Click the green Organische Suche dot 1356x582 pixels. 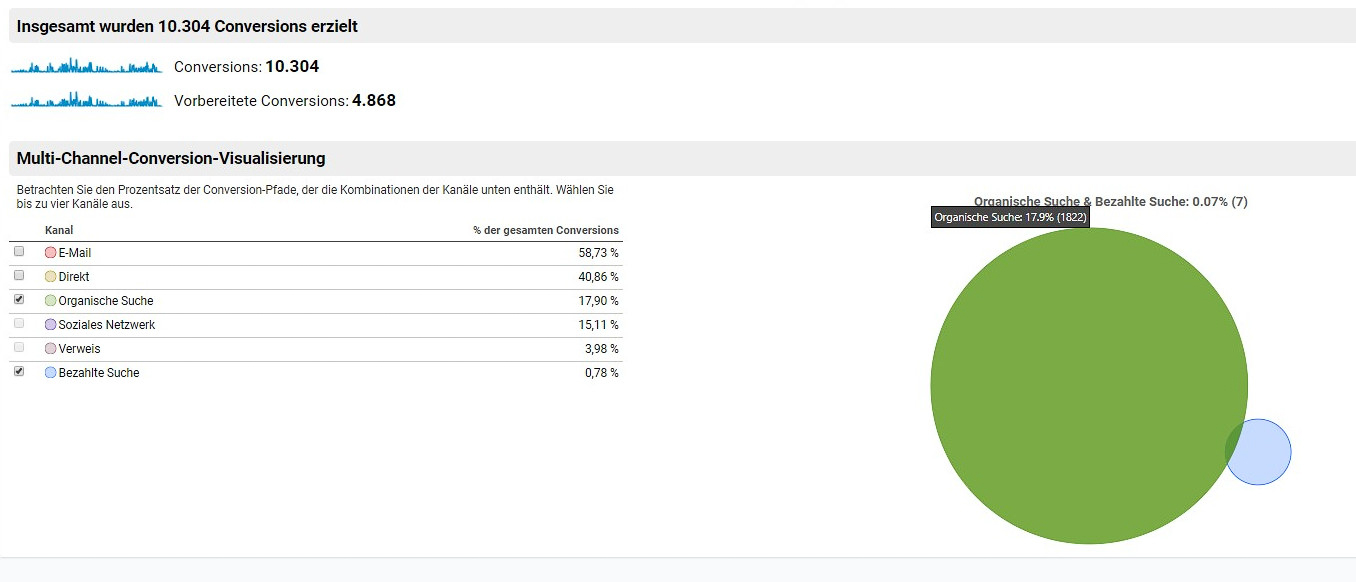click(51, 301)
